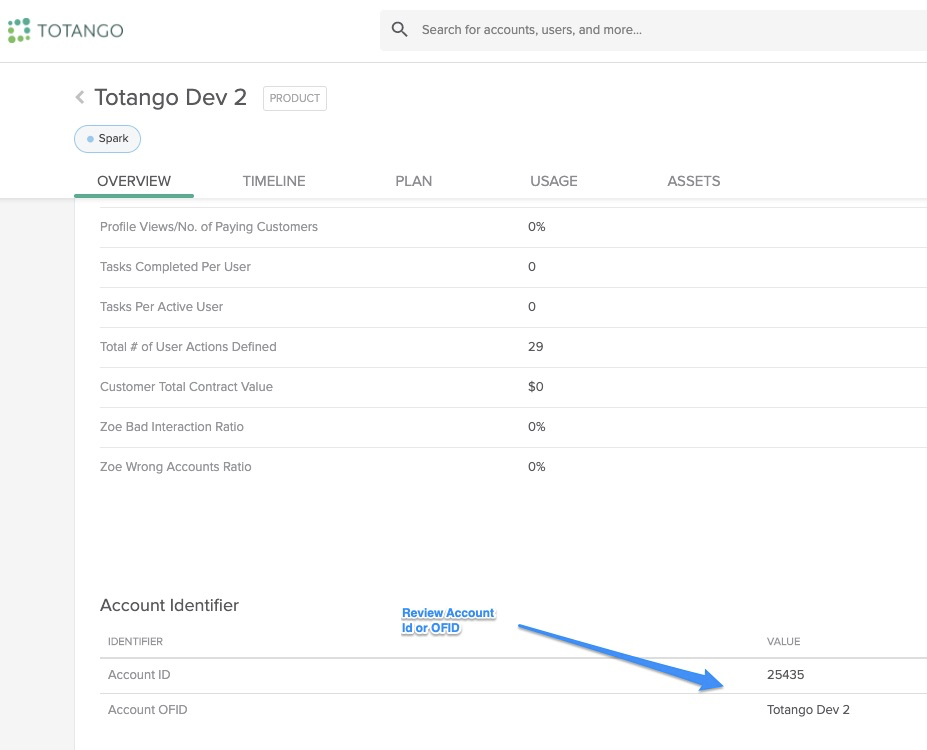Select Customer Total Contract Value label
927x750 pixels.
point(186,387)
